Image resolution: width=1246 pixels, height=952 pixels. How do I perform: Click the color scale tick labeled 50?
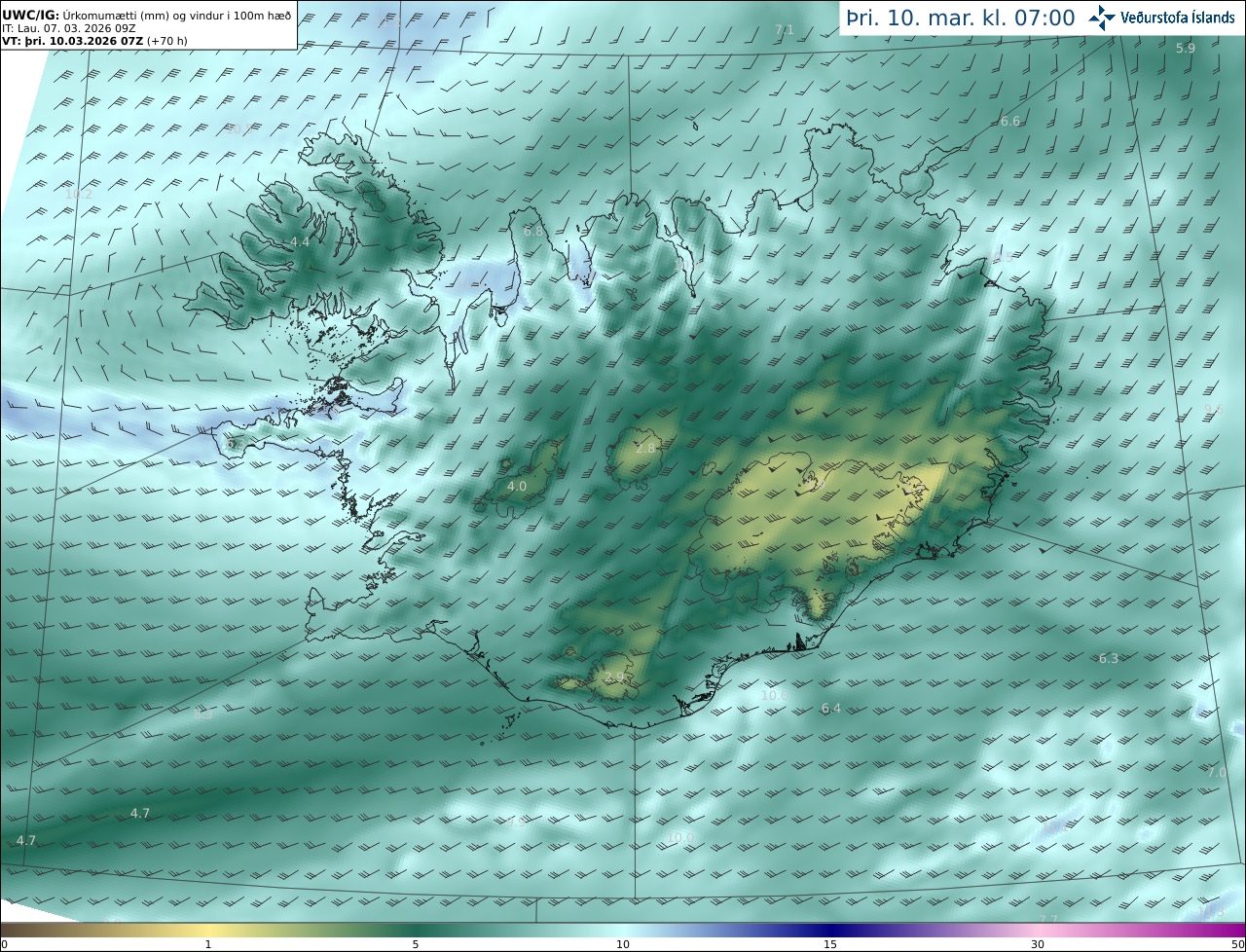[x=1238, y=944]
